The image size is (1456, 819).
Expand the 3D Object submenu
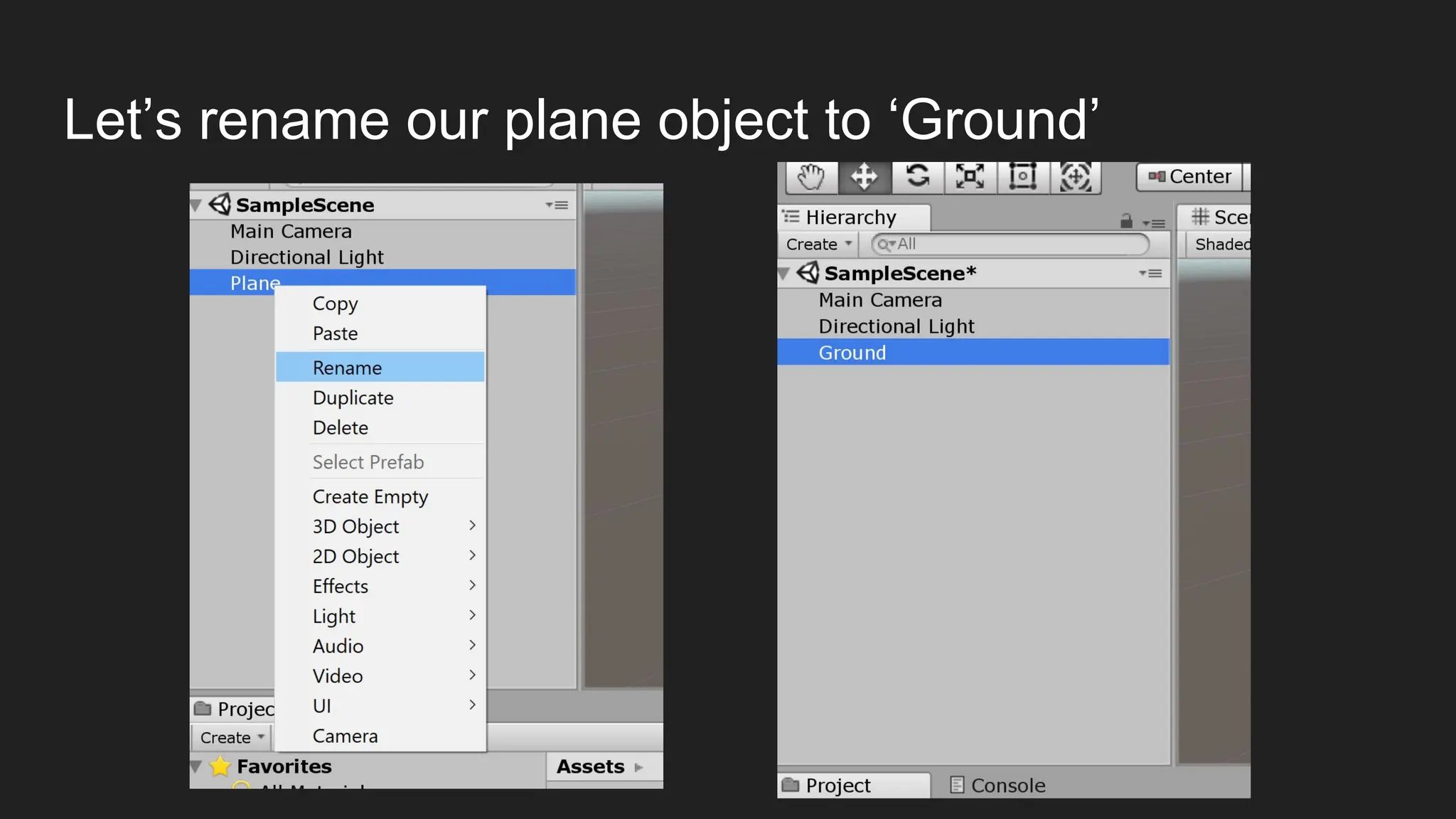(380, 526)
